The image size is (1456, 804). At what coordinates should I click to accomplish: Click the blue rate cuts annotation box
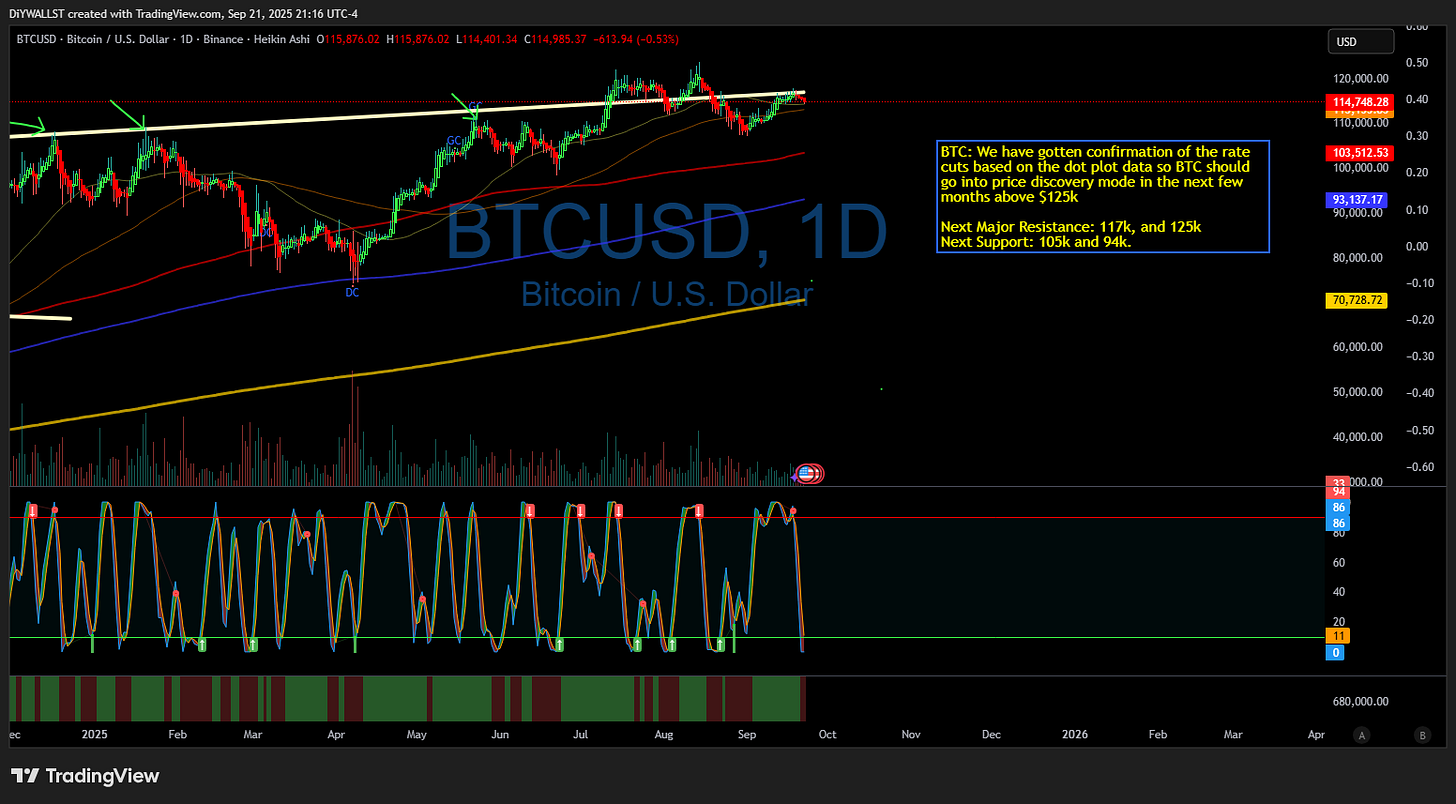pyautogui.click(x=1102, y=196)
